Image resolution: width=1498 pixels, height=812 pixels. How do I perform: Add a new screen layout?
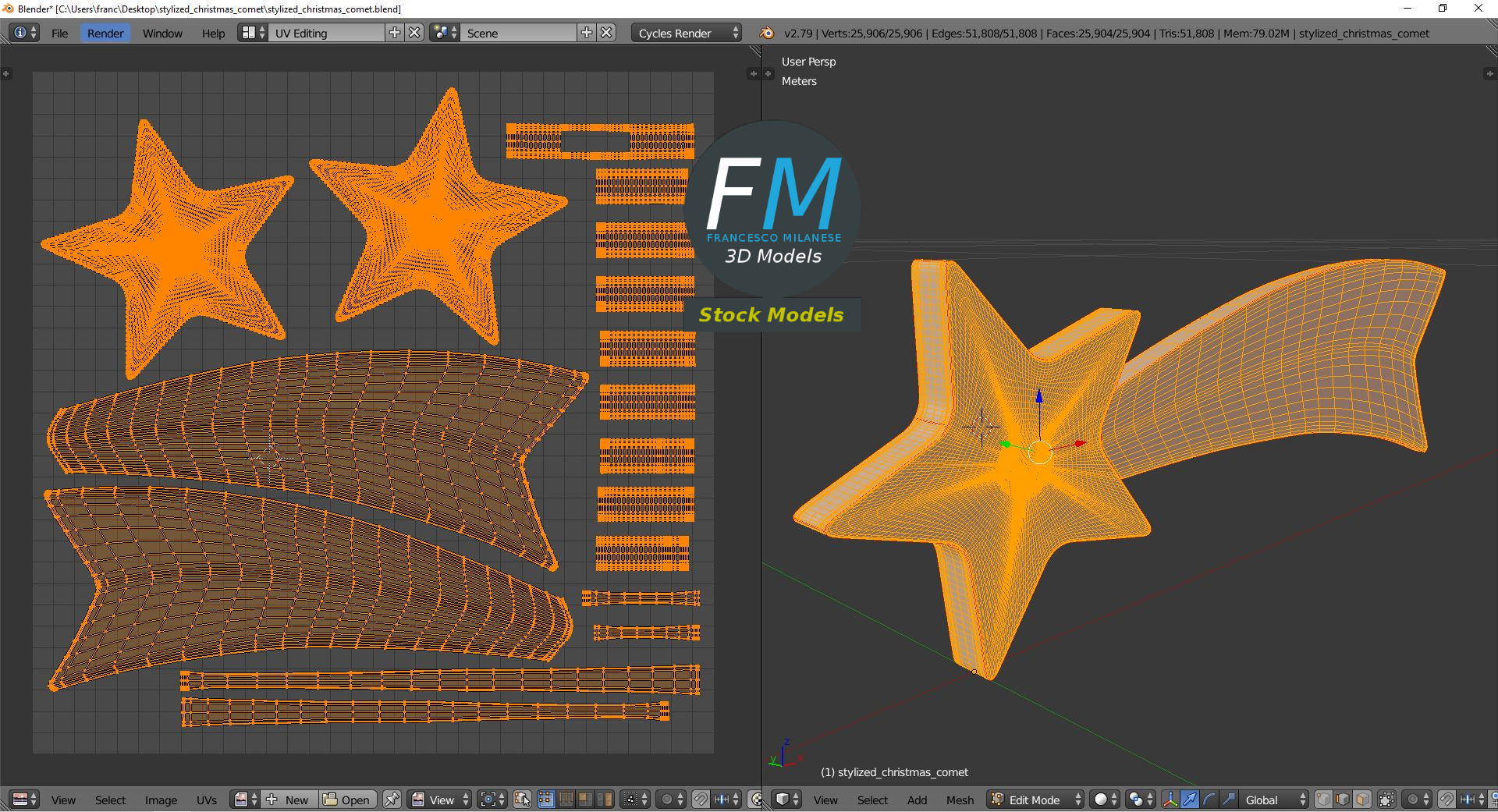coord(395,33)
